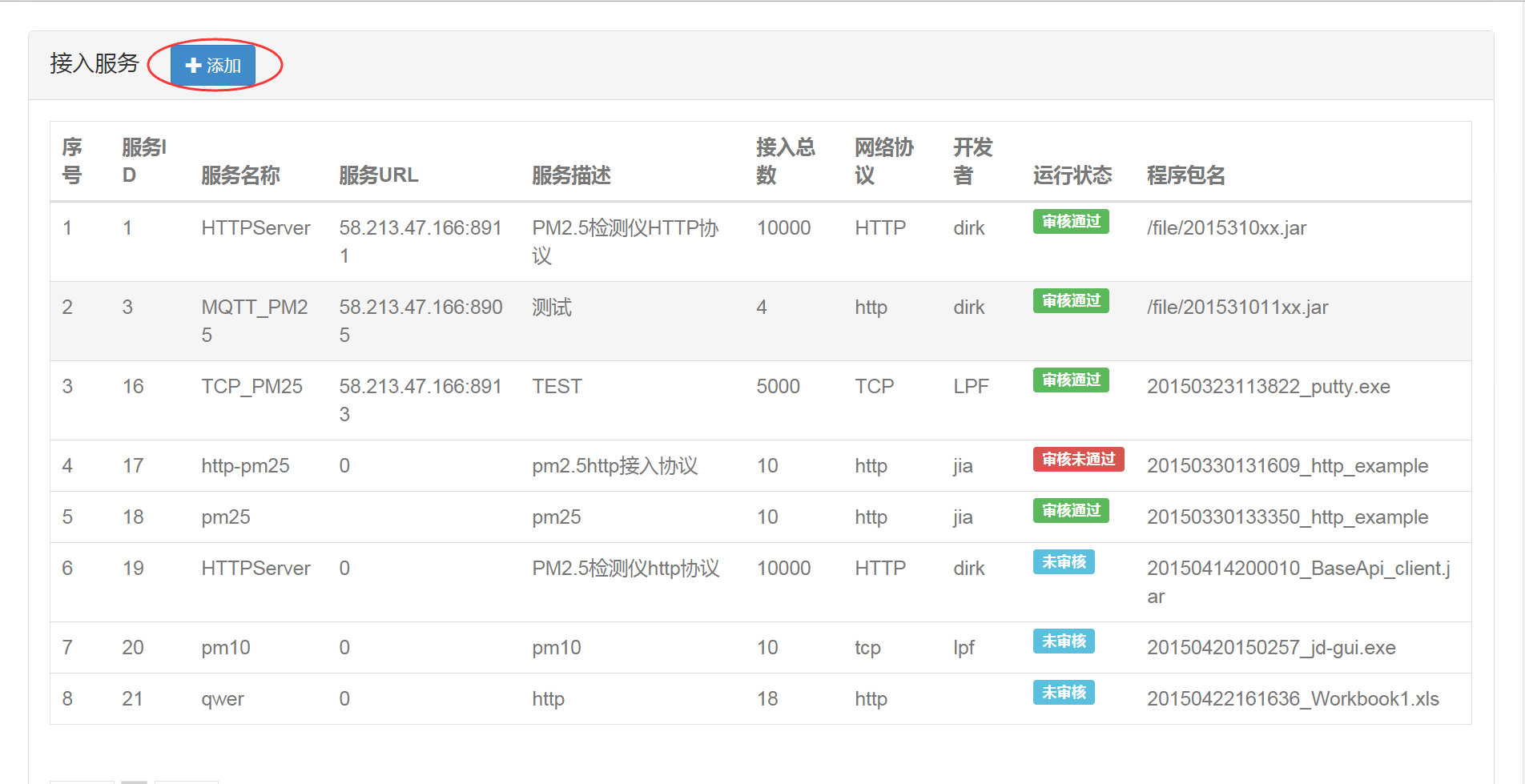
Task: Click 审核通过 badge in HTTPServer row 1
Action: (x=1070, y=221)
